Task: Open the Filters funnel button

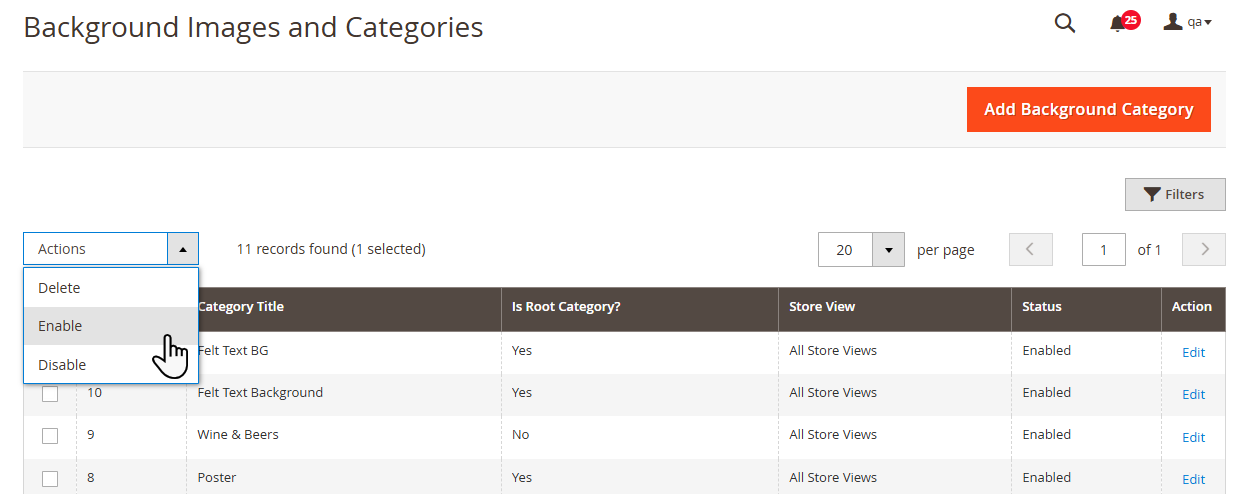Action: pyautogui.click(x=1174, y=194)
